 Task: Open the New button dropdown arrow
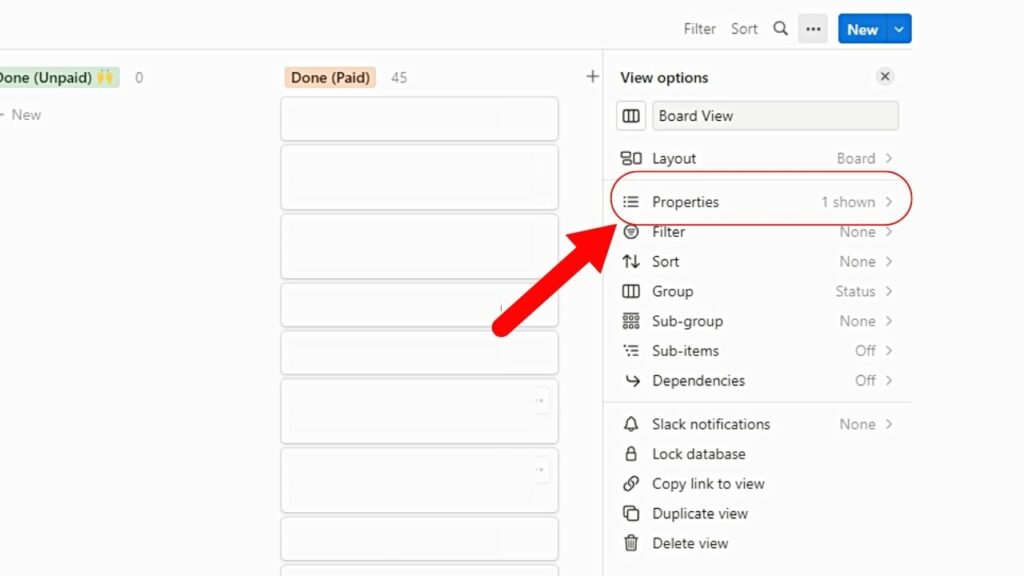click(899, 29)
